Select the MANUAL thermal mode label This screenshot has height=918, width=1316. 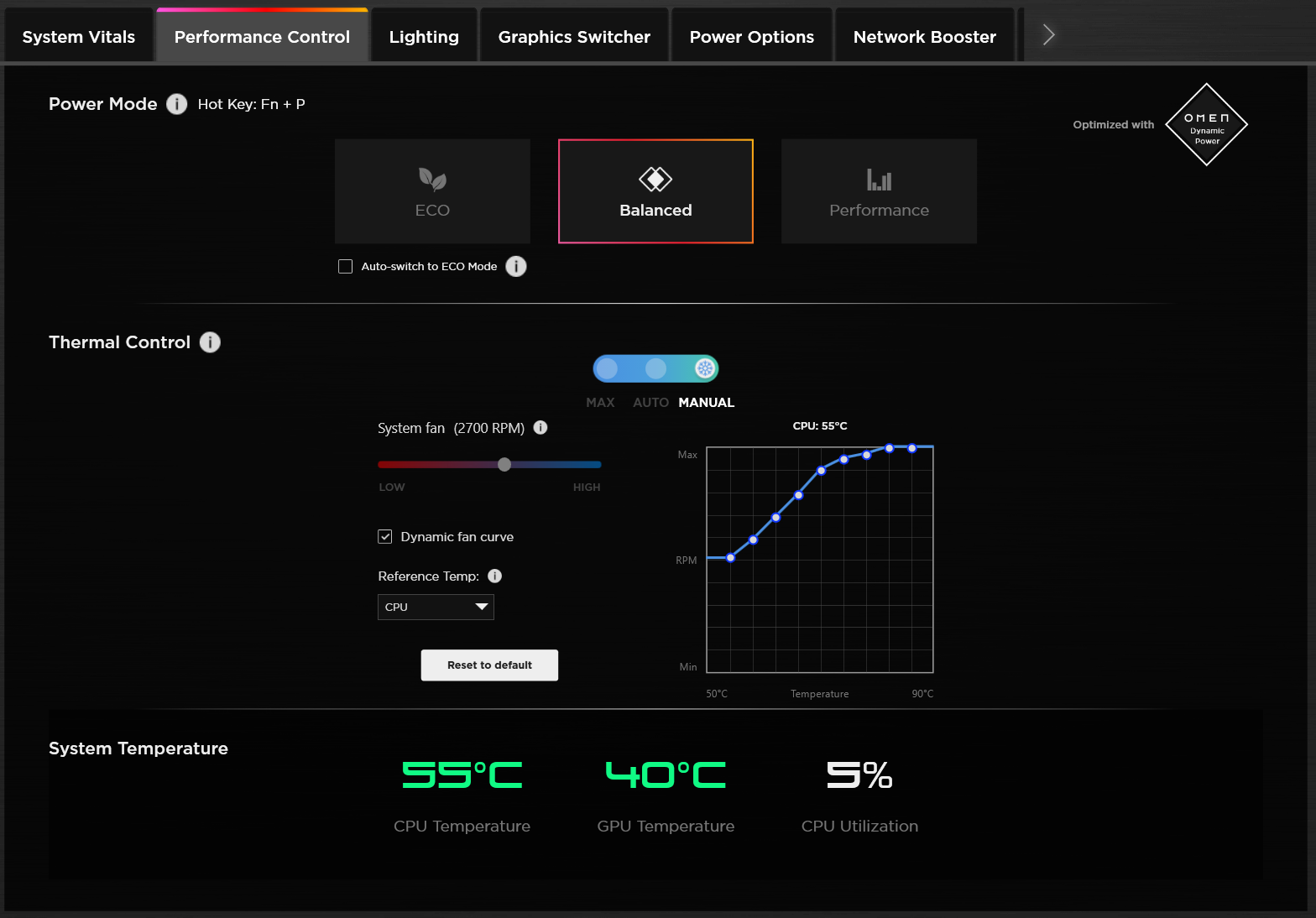click(707, 403)
